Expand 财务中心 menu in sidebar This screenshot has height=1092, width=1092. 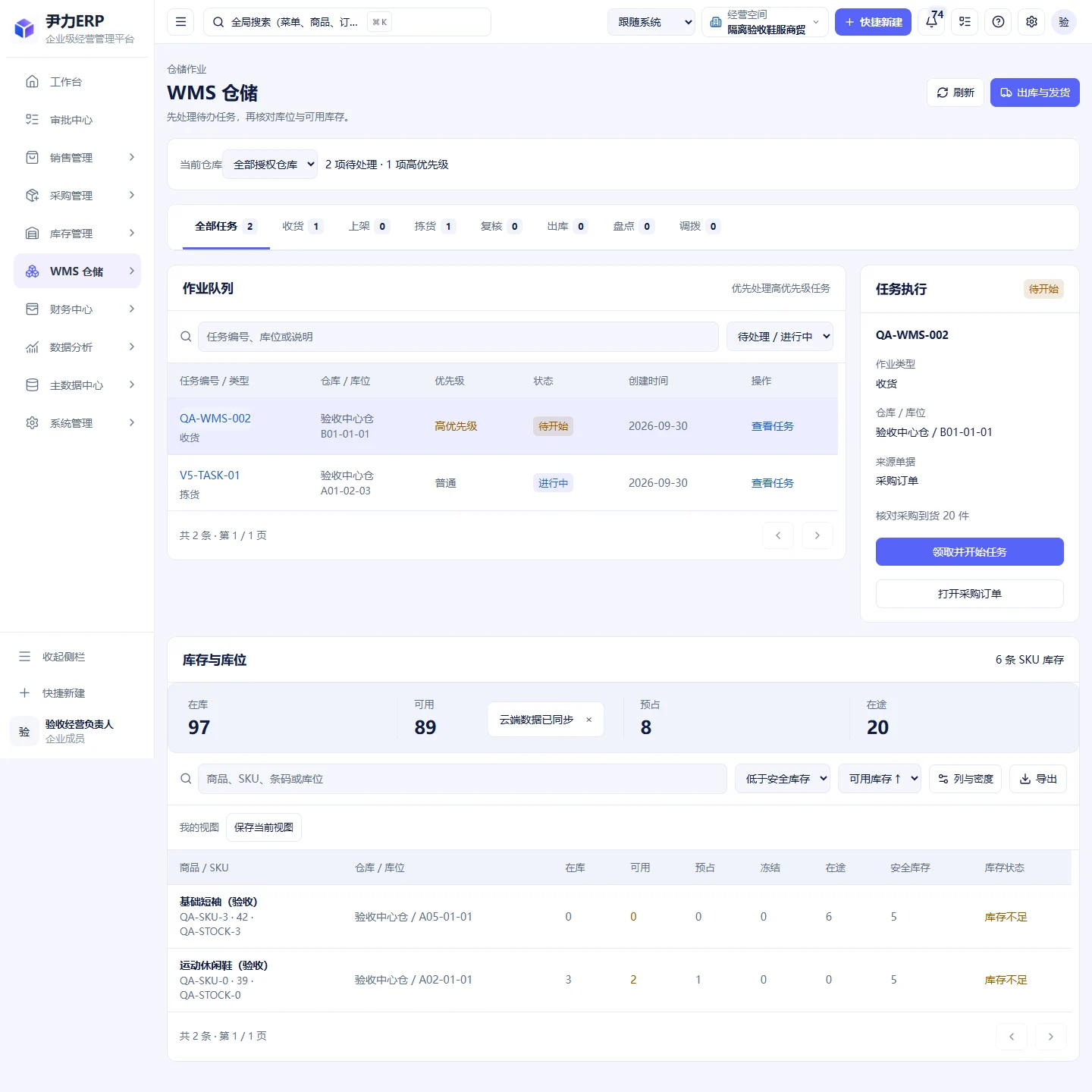(77, 309)
